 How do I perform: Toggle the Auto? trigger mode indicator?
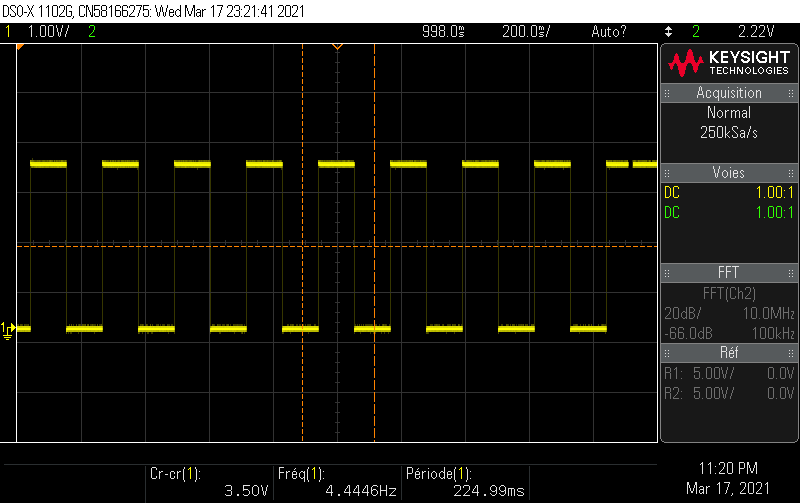coord(609,32)
